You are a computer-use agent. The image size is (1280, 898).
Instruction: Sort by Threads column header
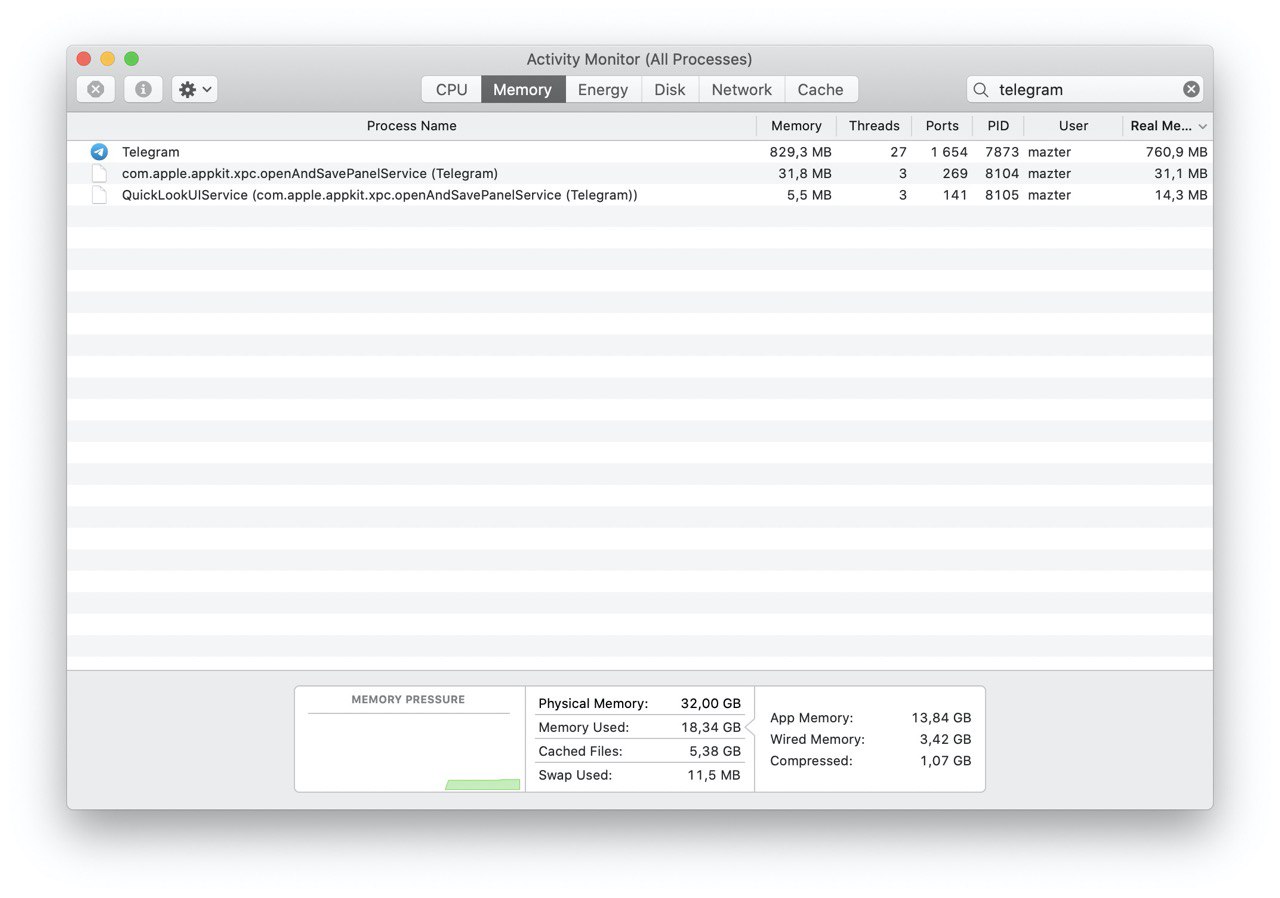click(874, 126)
